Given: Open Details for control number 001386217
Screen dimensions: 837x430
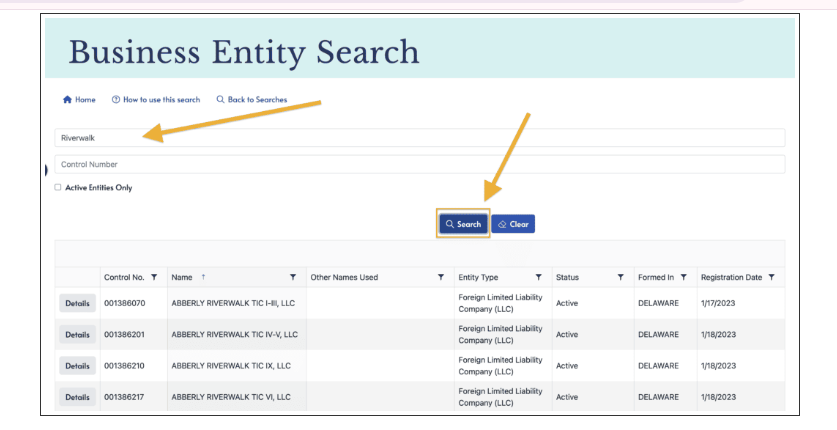Looking at the screenshot, I should click(x=77, y=397).
